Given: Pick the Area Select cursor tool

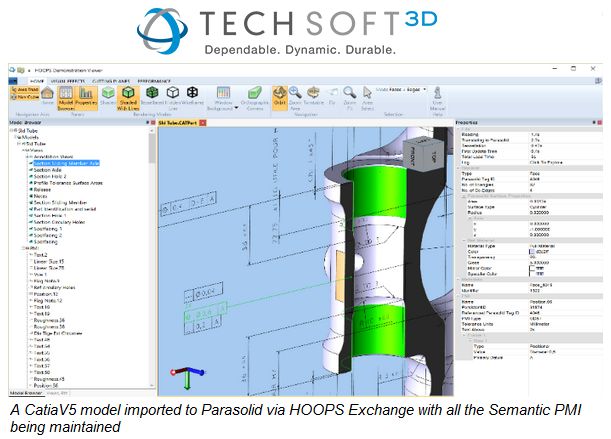Looking at the screenshot, I should coord(367,98).
